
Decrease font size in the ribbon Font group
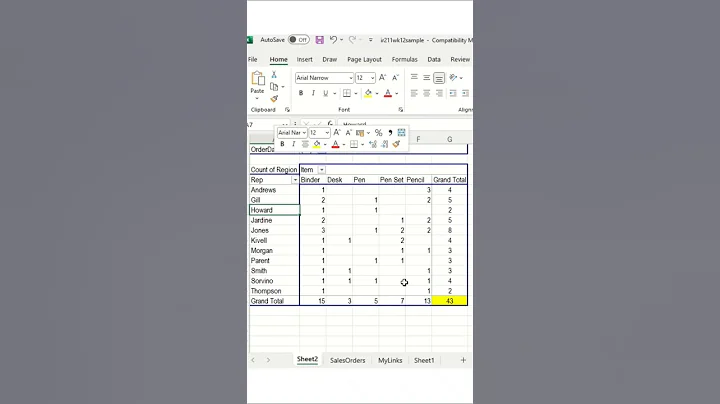pos(395,78)
